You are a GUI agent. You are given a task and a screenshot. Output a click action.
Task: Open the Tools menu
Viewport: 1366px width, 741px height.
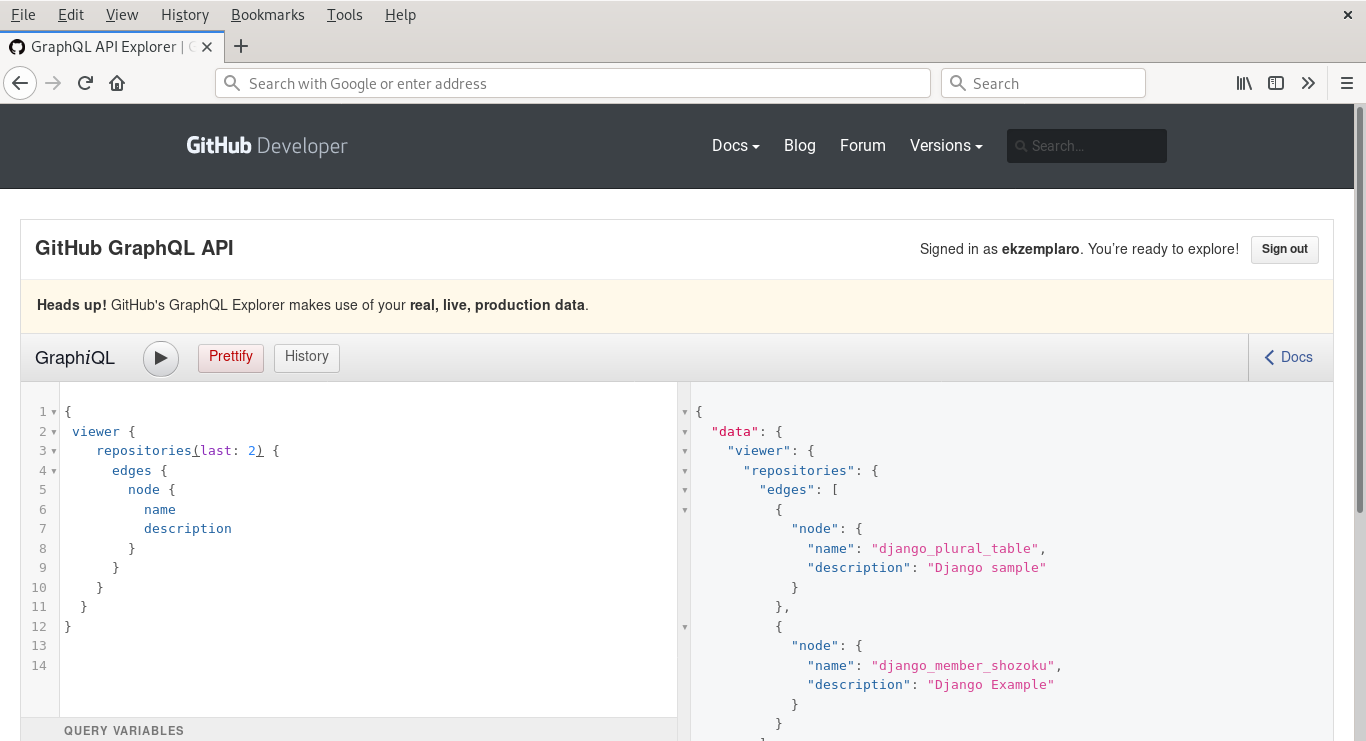click(x=345, y=15)
